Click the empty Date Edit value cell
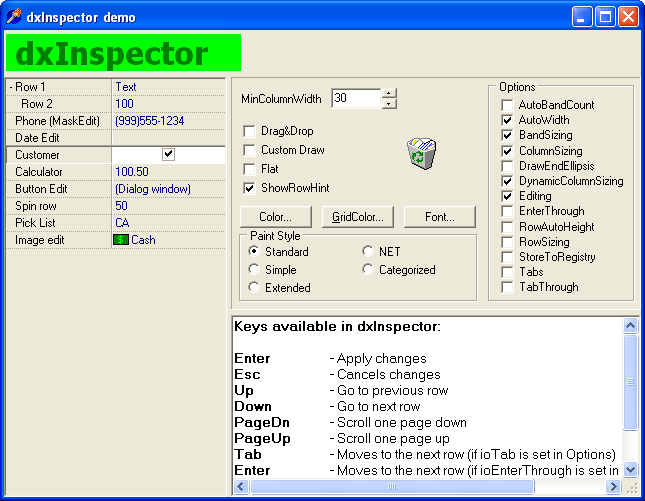The width and height of the screenshot is (645, 501). click(x=168, y=138)
